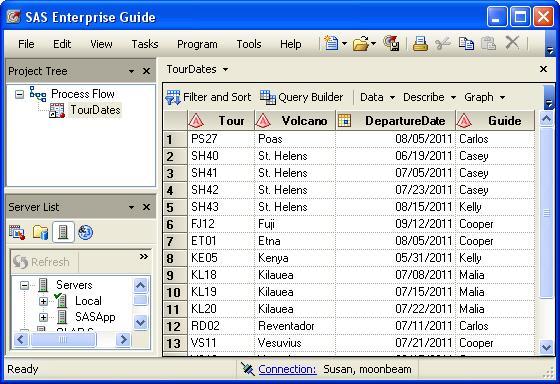The image size is (560, 384).
Task: Open the File menu
Action: coord(26,44)
